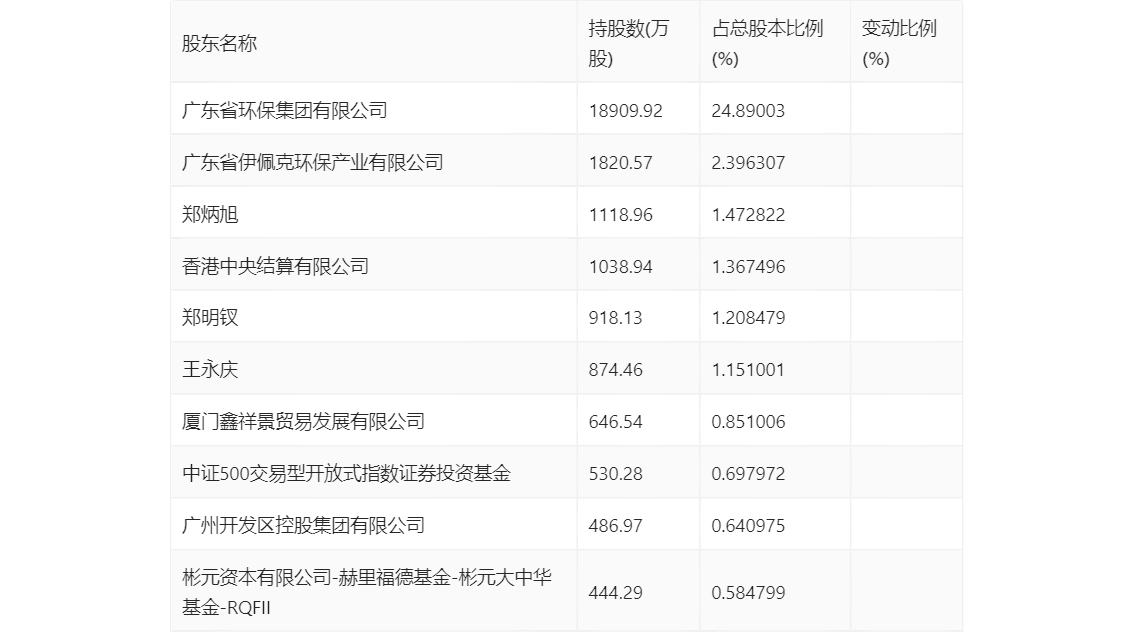The width and height of the screenshot is (1134, 632).
Task: Select the percentage 1.472822
Action: tap(748, 215)
